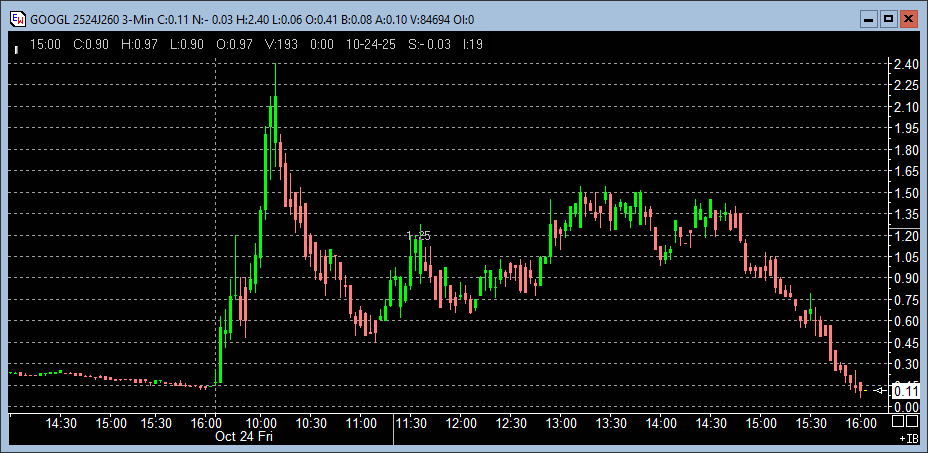Click the Oct 24 Fri date label

click(x=244, y=437)
